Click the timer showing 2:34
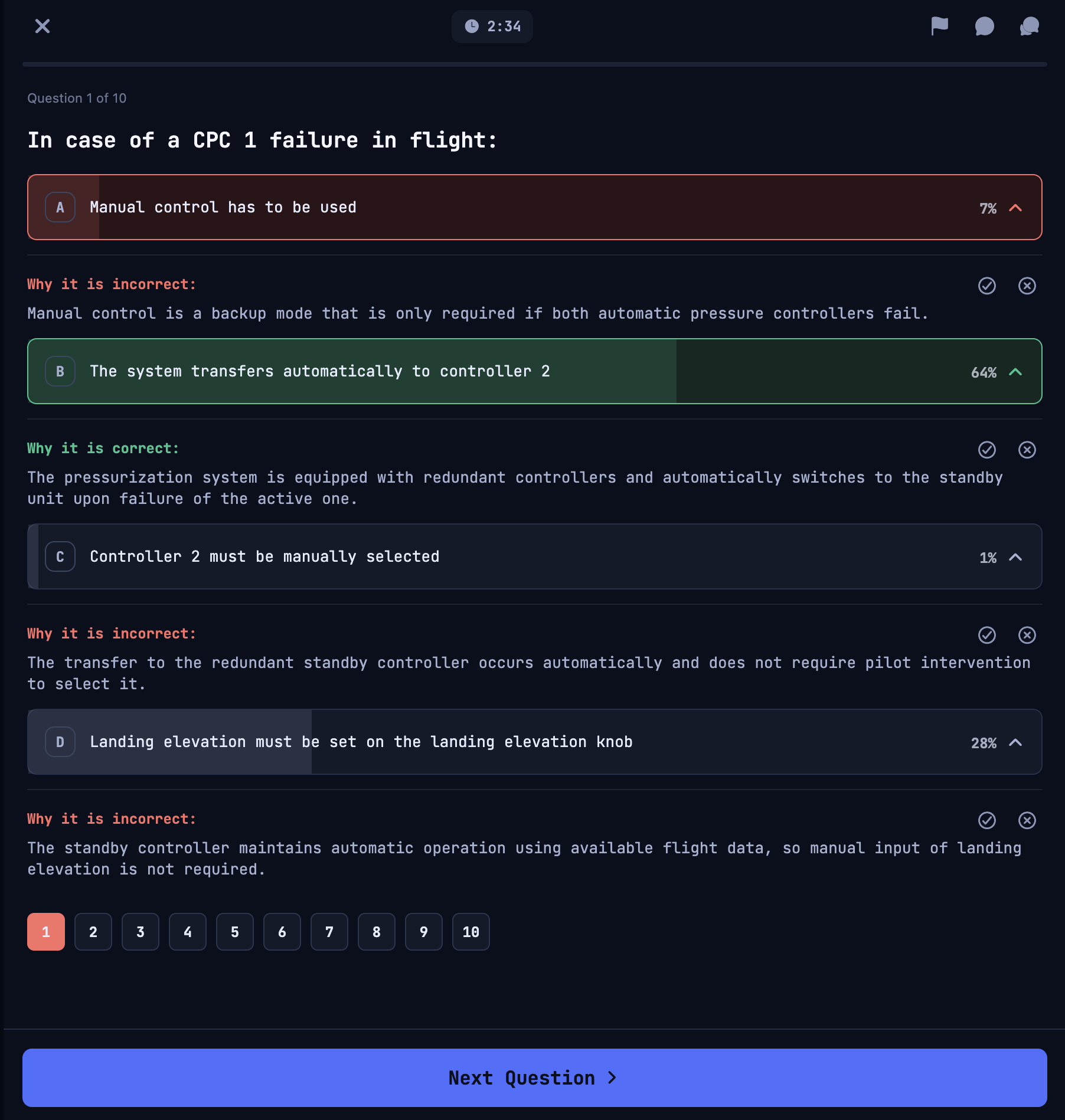The height and width of the screenshot is (1120, 1065). (x=492, y=27)
